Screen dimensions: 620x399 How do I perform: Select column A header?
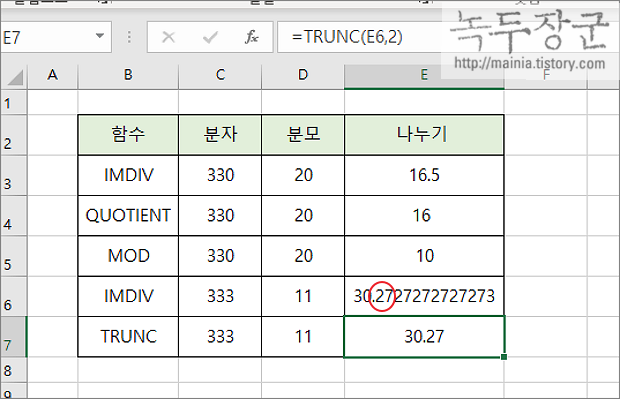tap(52, 75)
